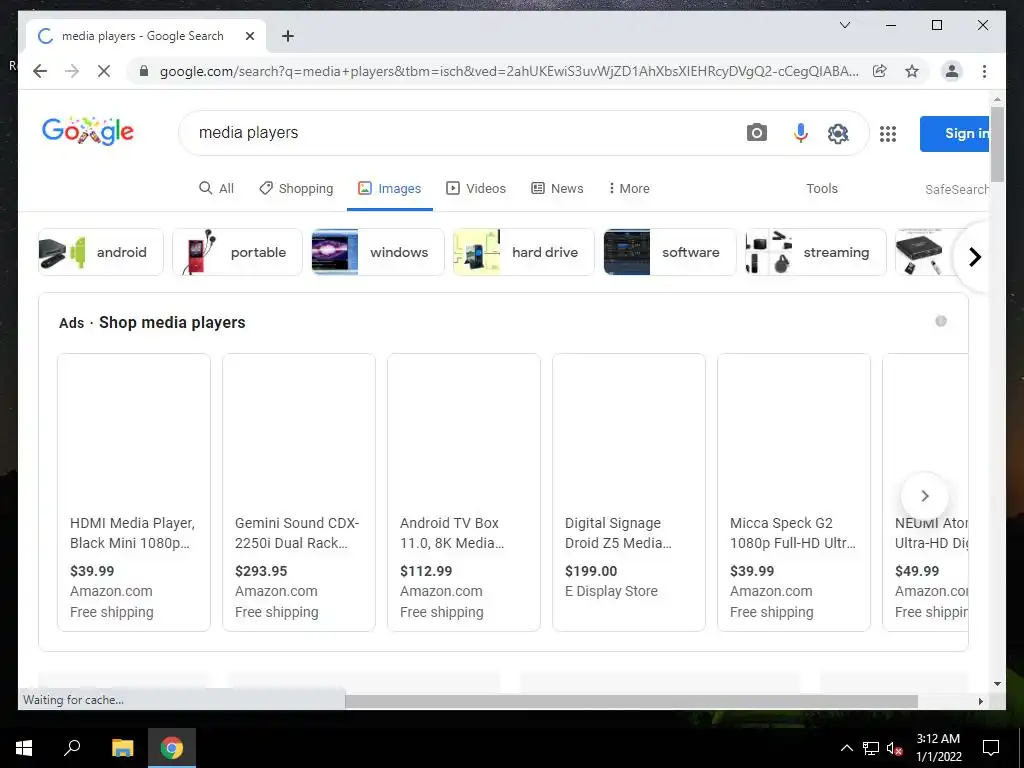The image size is (1024, 768).
Task: Switch to the All results tab
Action: [x=216, y=188]
